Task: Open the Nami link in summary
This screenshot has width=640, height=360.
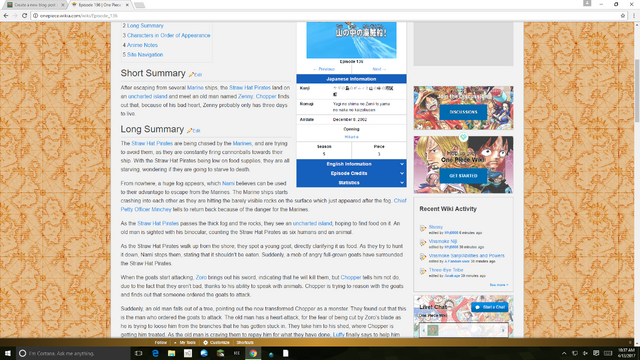Action: (228, 183)
